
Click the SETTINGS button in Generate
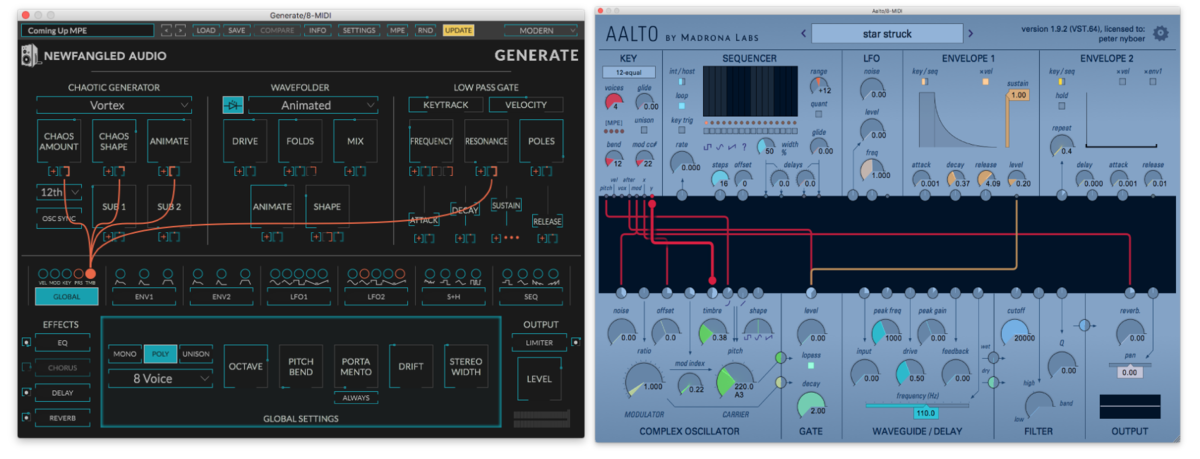358,31
